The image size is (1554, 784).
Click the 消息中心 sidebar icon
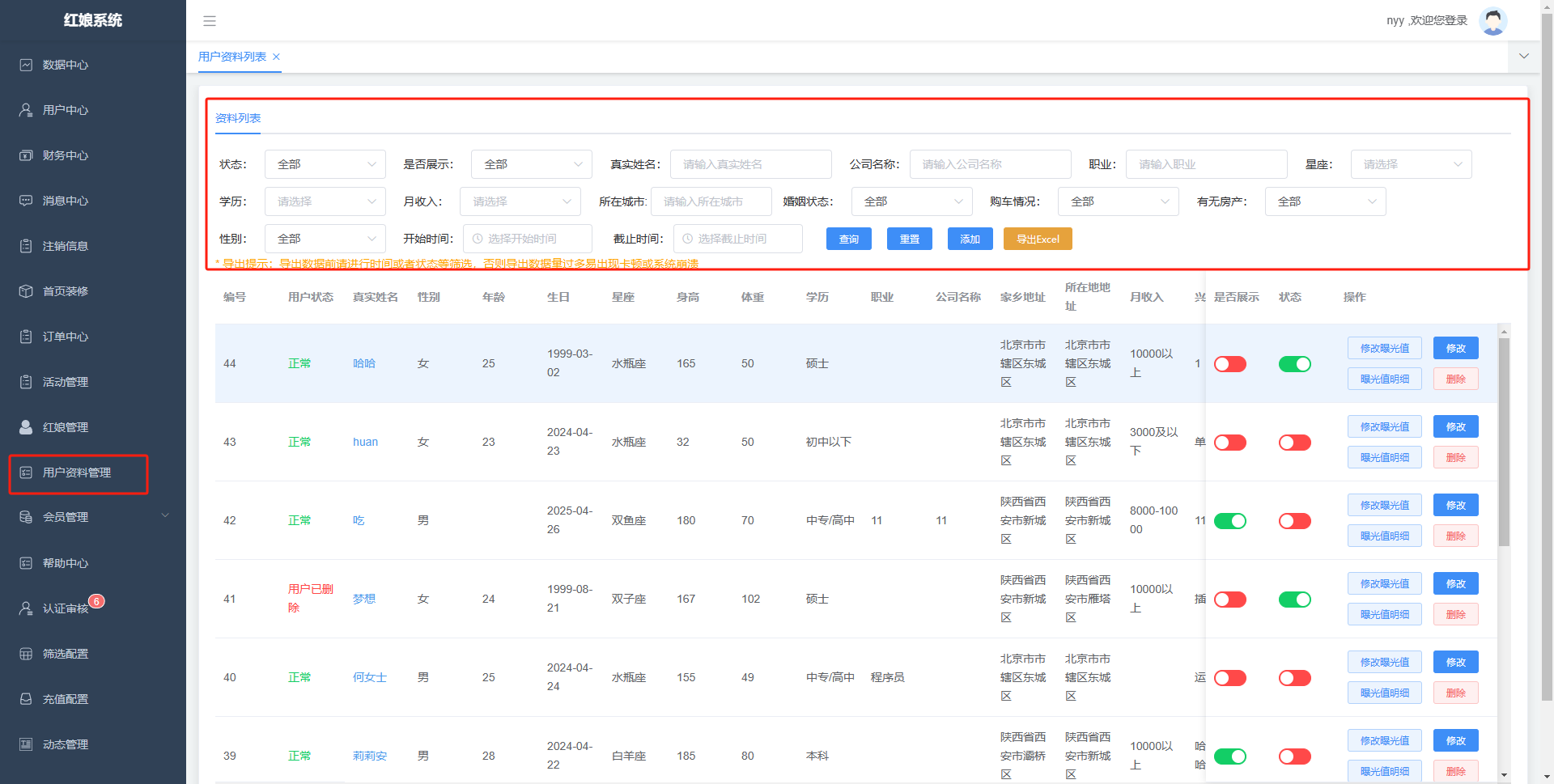point(26,201)
